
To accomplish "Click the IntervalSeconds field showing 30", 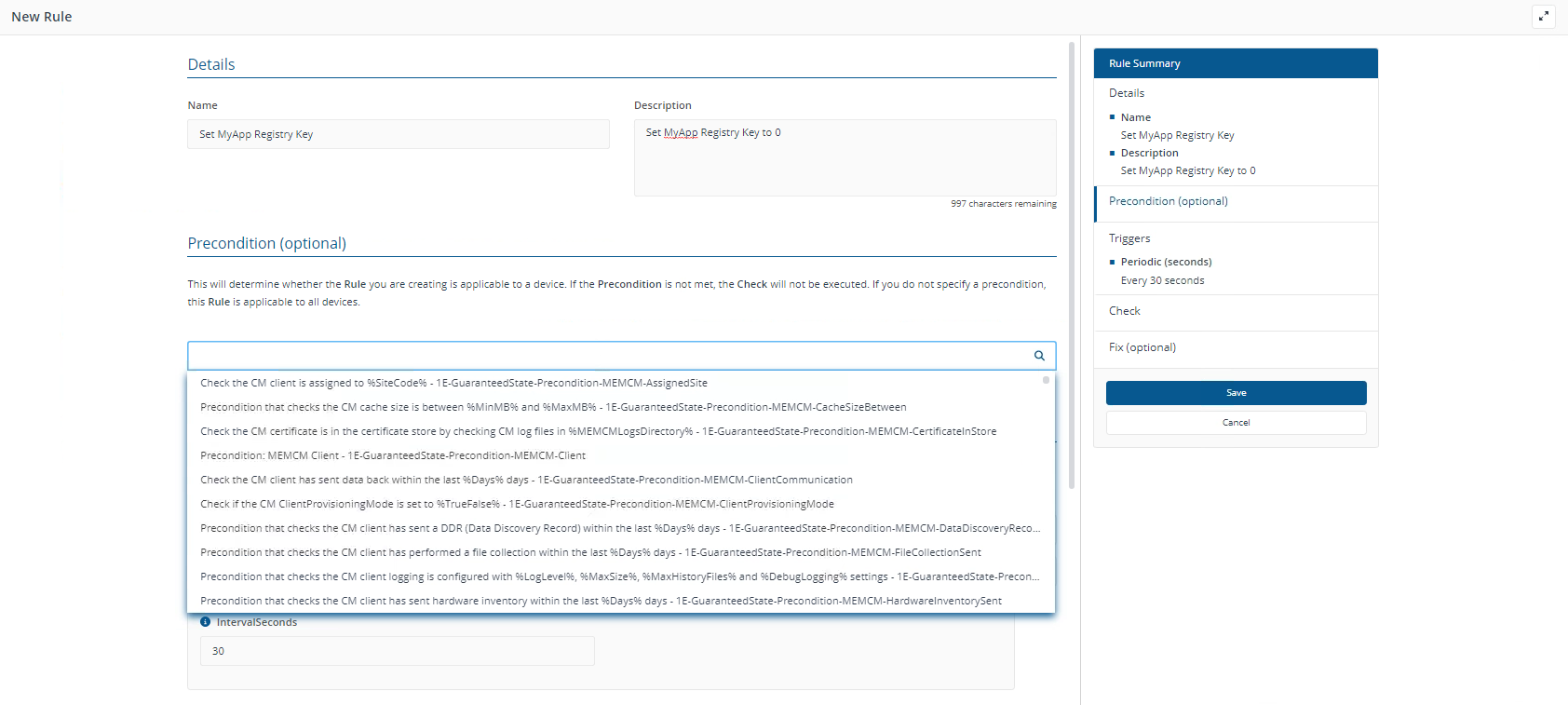I will 397,651.
